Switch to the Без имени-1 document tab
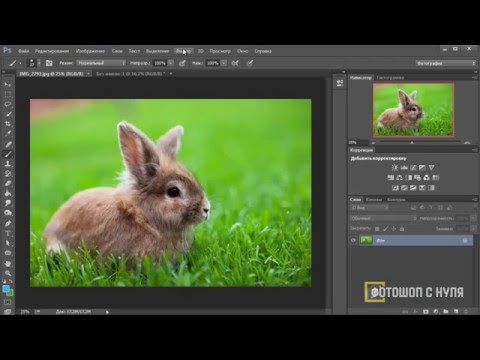The width and height of the screenshot is (480, 360). point(131,74)
